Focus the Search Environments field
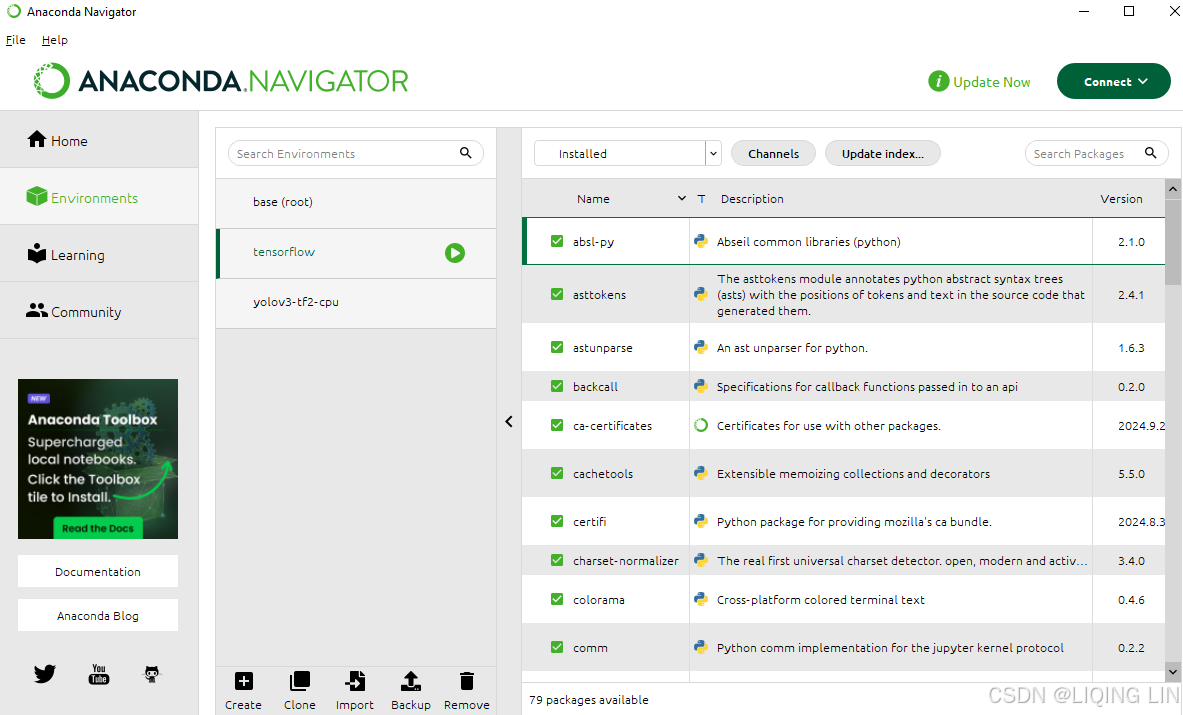 356,153
